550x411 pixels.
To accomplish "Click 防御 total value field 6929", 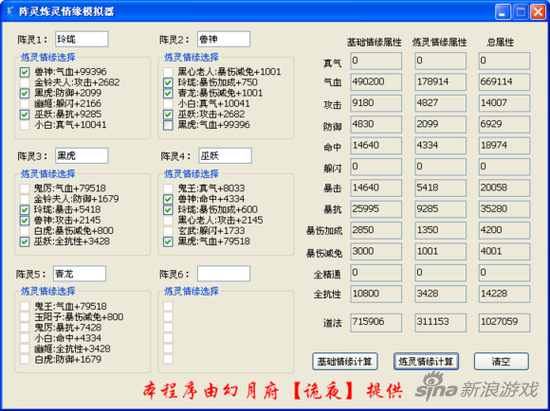I will click(504, 124).
